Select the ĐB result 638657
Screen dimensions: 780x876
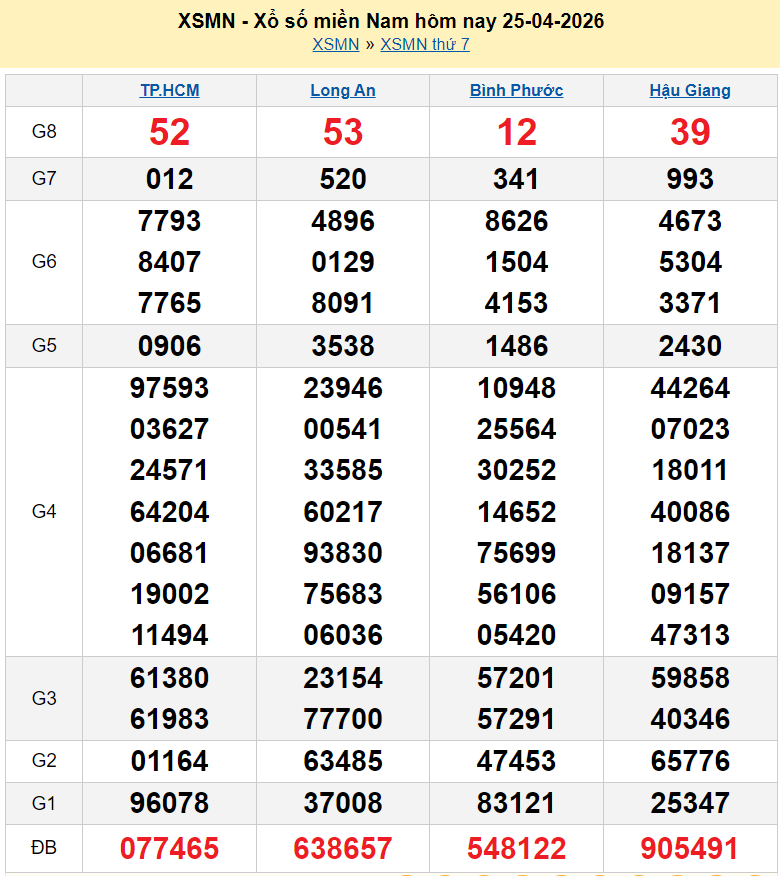tap(343, 849)
